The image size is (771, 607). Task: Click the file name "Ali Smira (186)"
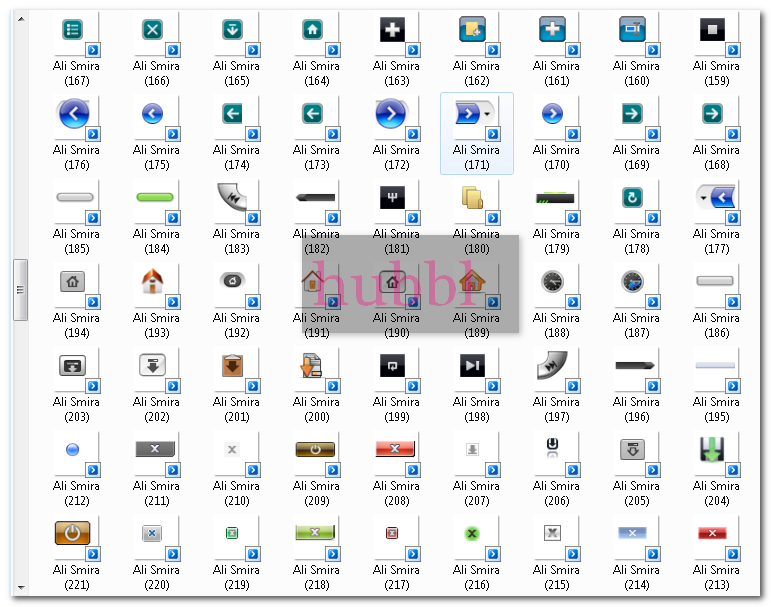716,325
